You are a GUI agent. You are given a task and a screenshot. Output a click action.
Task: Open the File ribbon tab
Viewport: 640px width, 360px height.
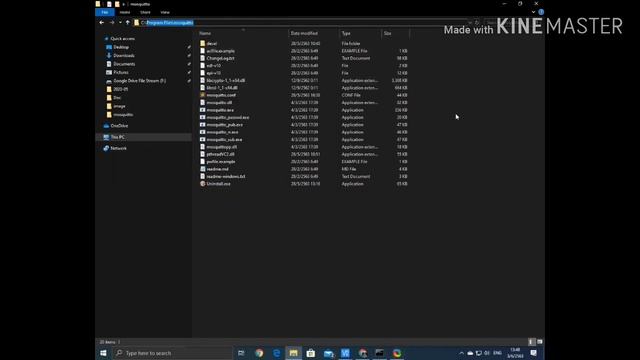[x=104, y=12]
